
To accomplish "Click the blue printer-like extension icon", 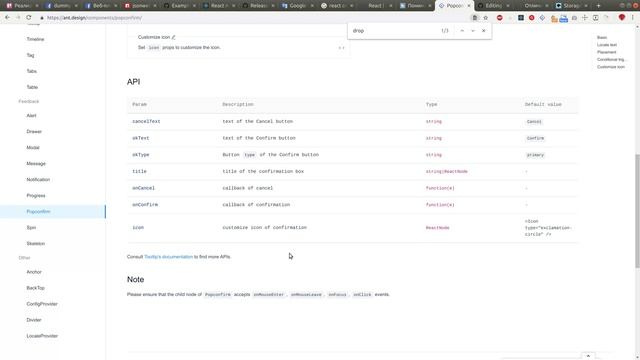I will click(564, 18).
